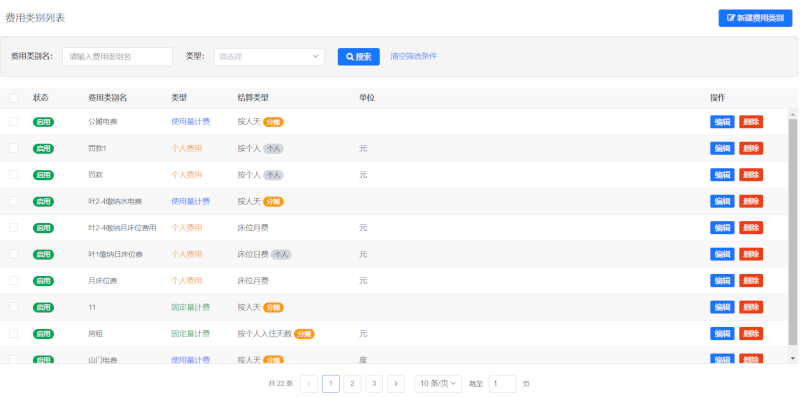
Task: Click the magnifier icon in the 搜索 button
Action: (350, 57)
